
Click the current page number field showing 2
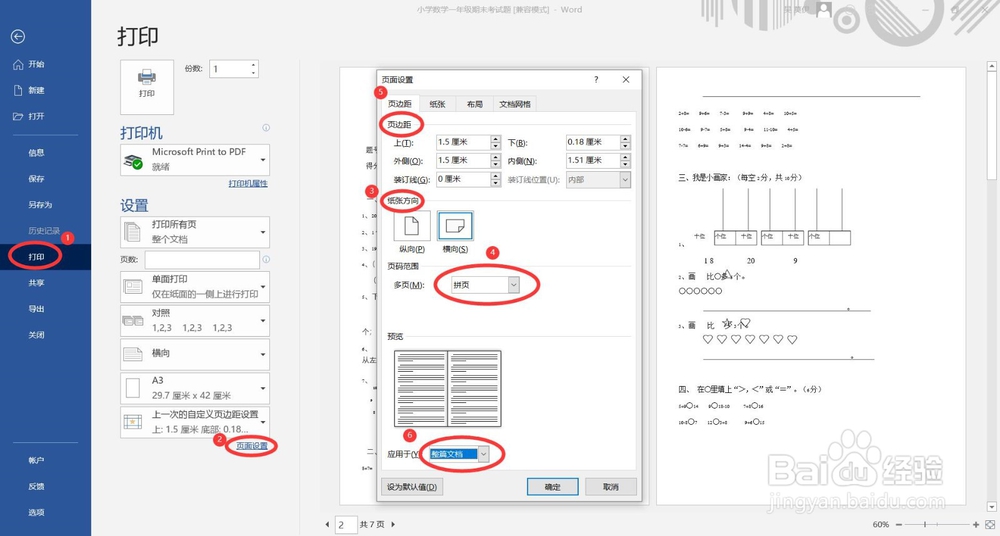click(345, 525)
